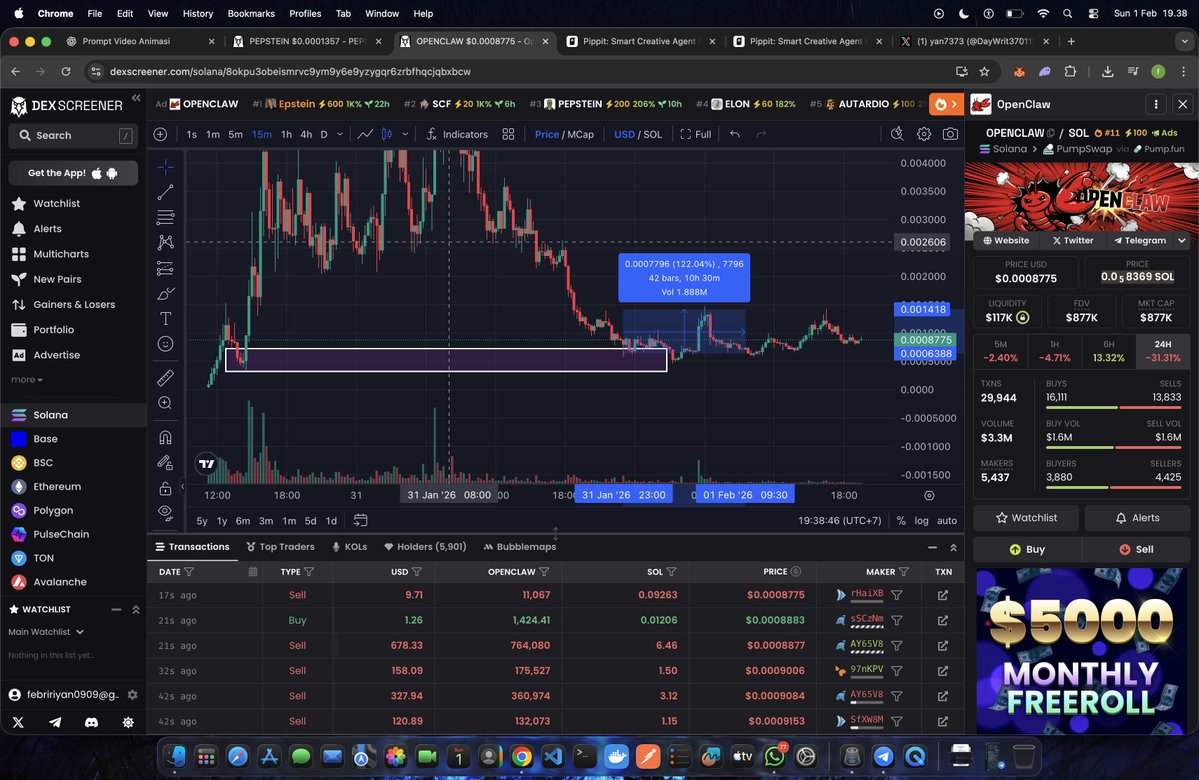Switch chart to Full screen mode

point(696,134)
